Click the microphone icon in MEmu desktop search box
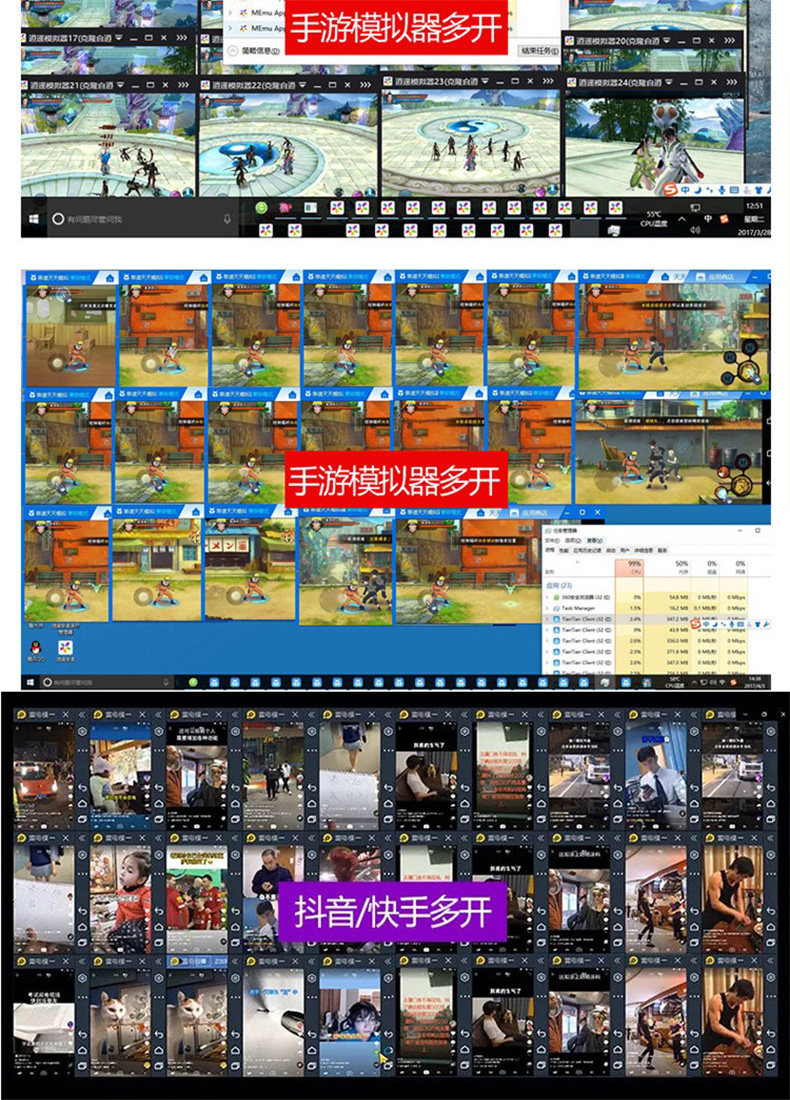Viewport: 790px width, 1100px height. 227,219
